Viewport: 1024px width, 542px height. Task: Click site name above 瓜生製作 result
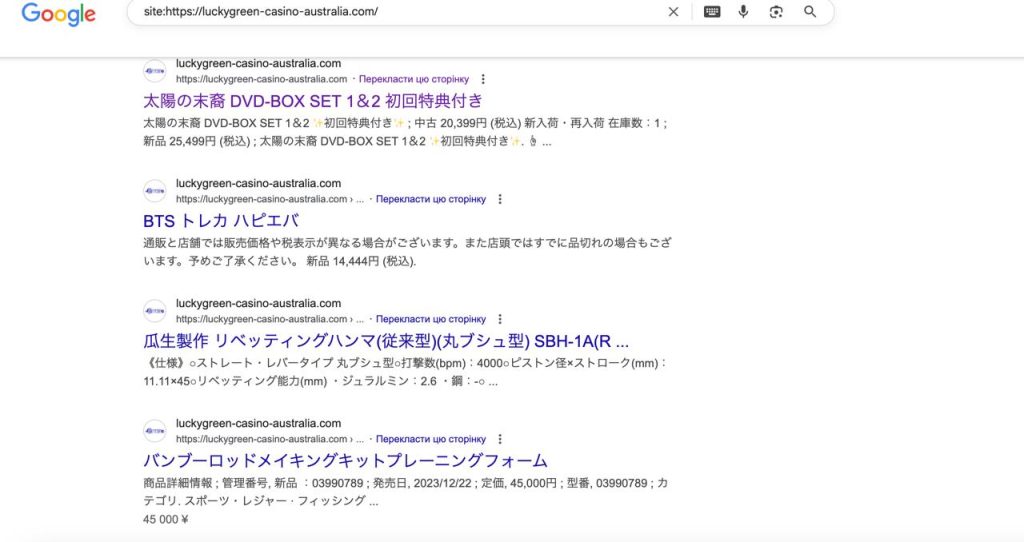pyautogui.click(x=259, y=304)
